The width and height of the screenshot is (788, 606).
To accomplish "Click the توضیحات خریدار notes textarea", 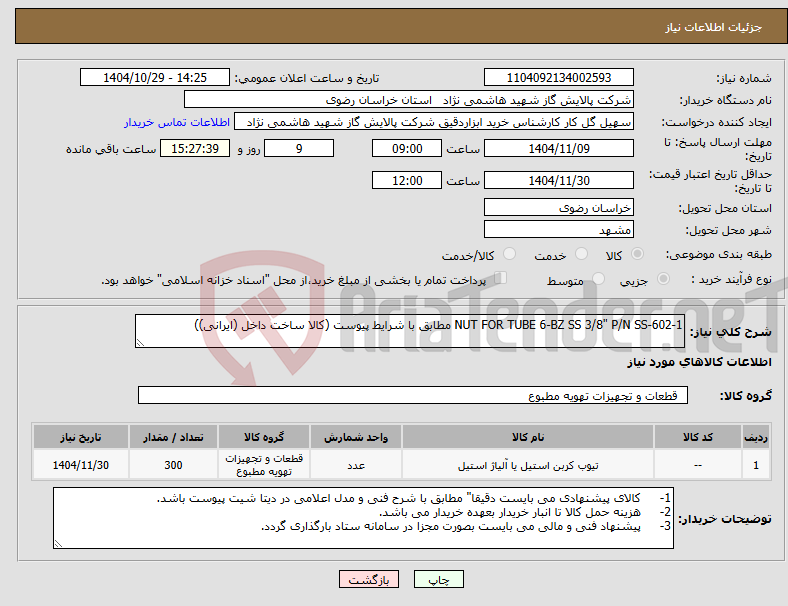I will [x=363, y=518].
